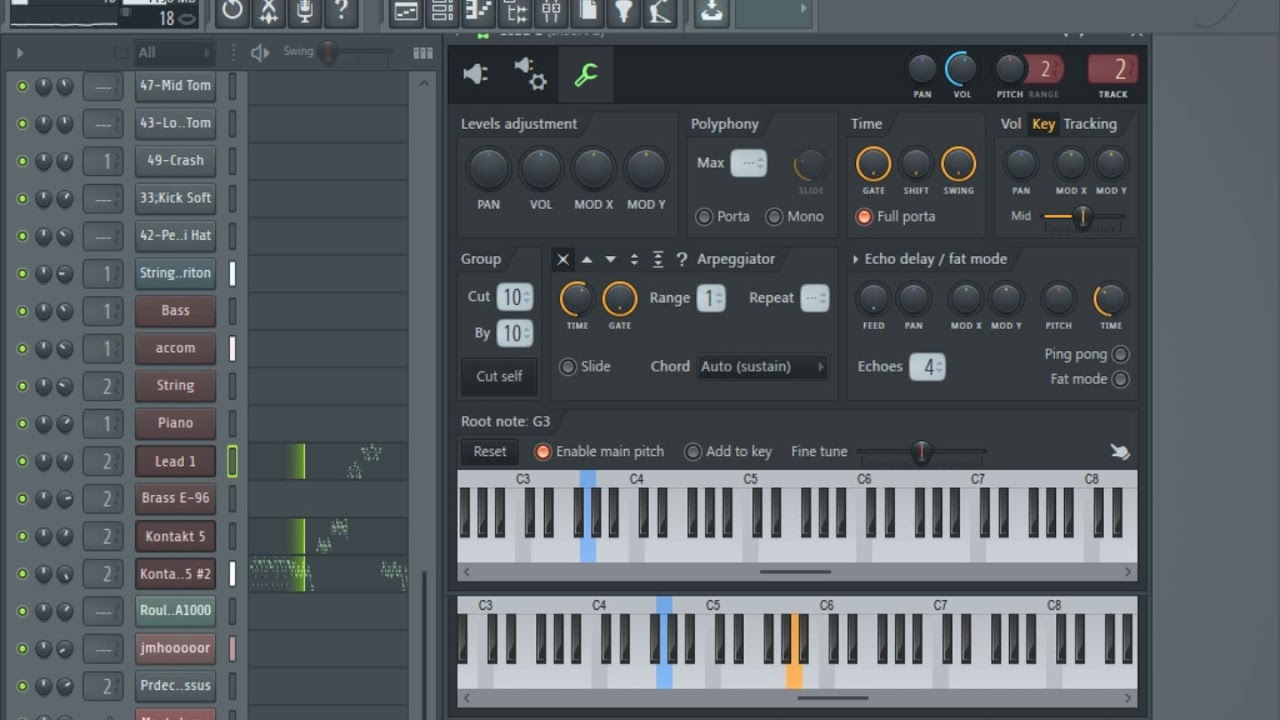Image resolution: width=1280 pixels, height=720 pixels.
Task: Open the All channel filter dropdown
Action: click(x=175, y=53)
